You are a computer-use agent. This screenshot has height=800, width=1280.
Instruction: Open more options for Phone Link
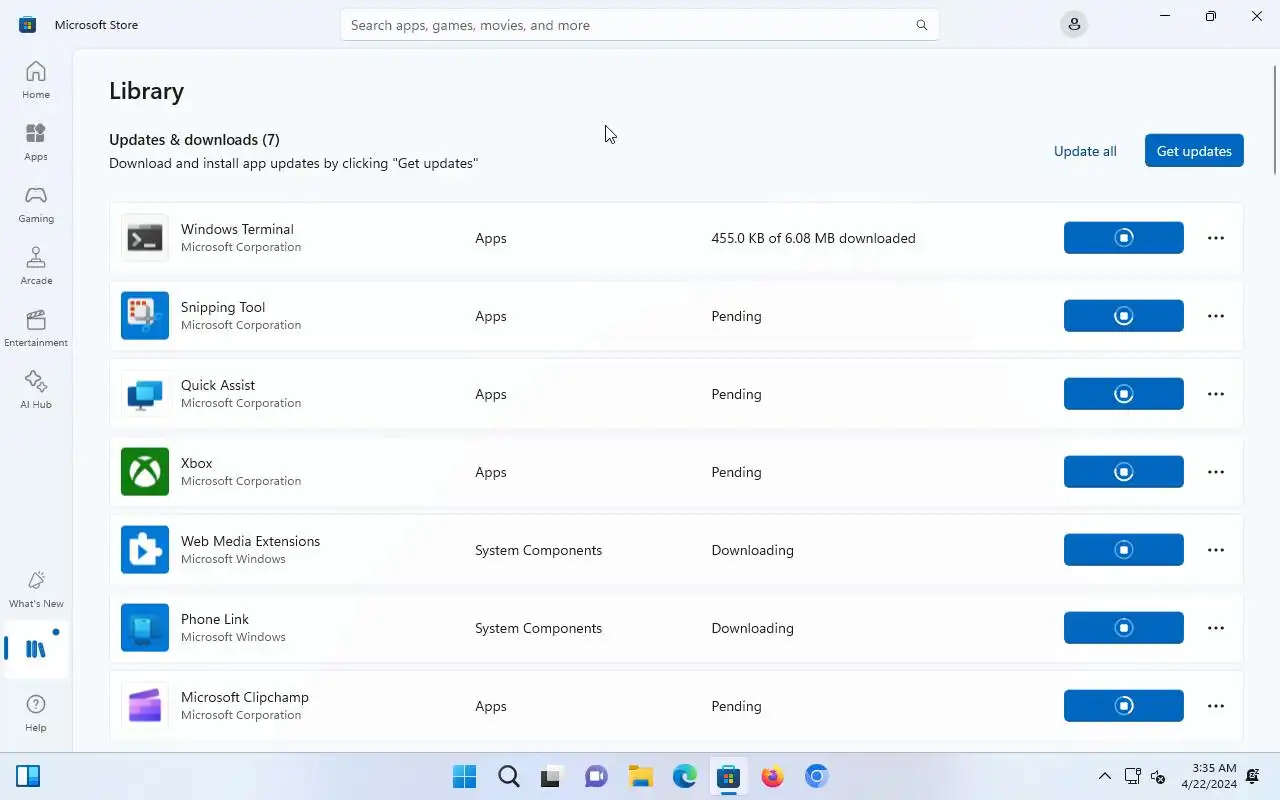(1216, 628)
